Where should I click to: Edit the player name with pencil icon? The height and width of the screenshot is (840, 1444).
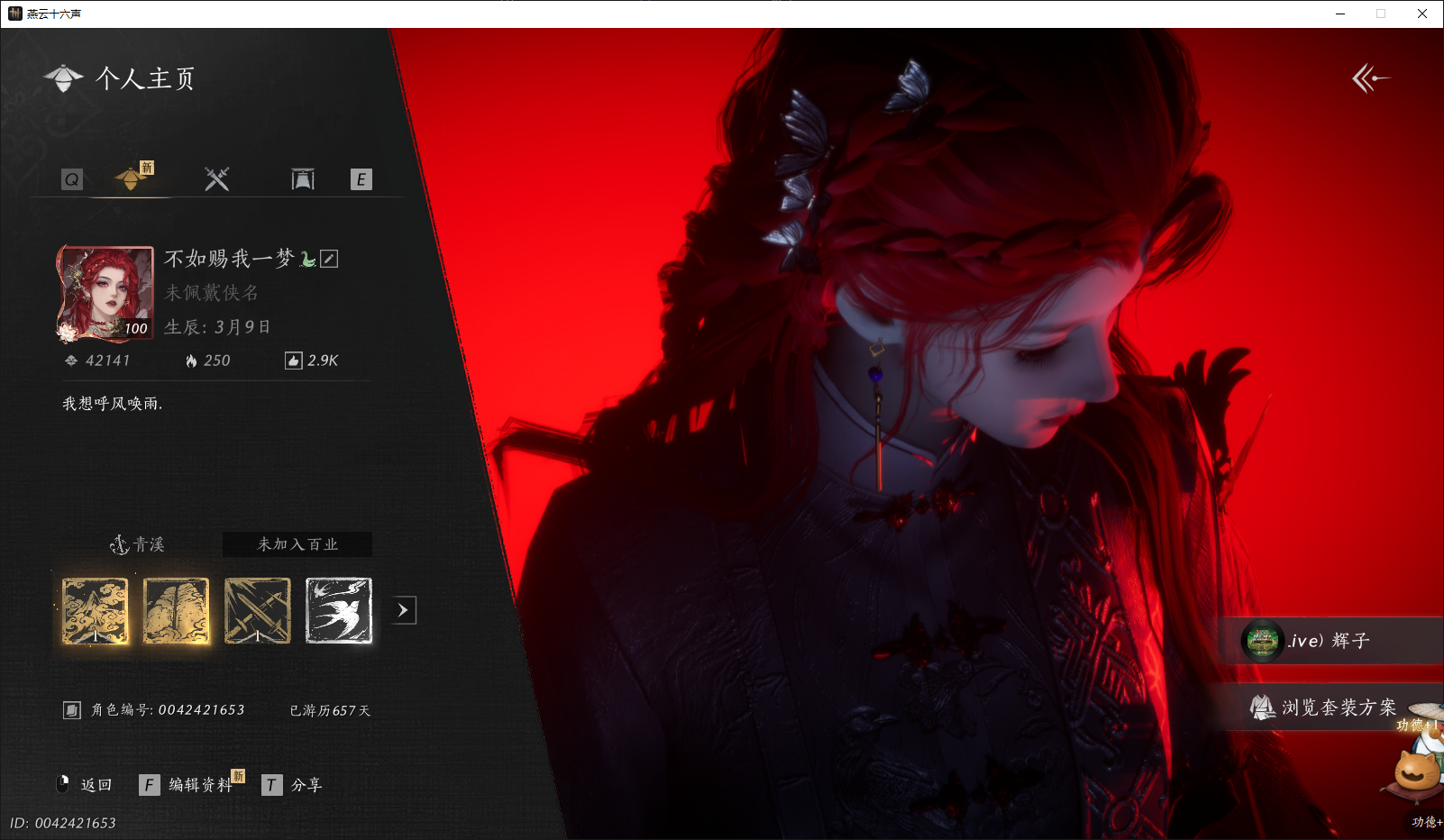pyautogui.click(x=330, y=260)
